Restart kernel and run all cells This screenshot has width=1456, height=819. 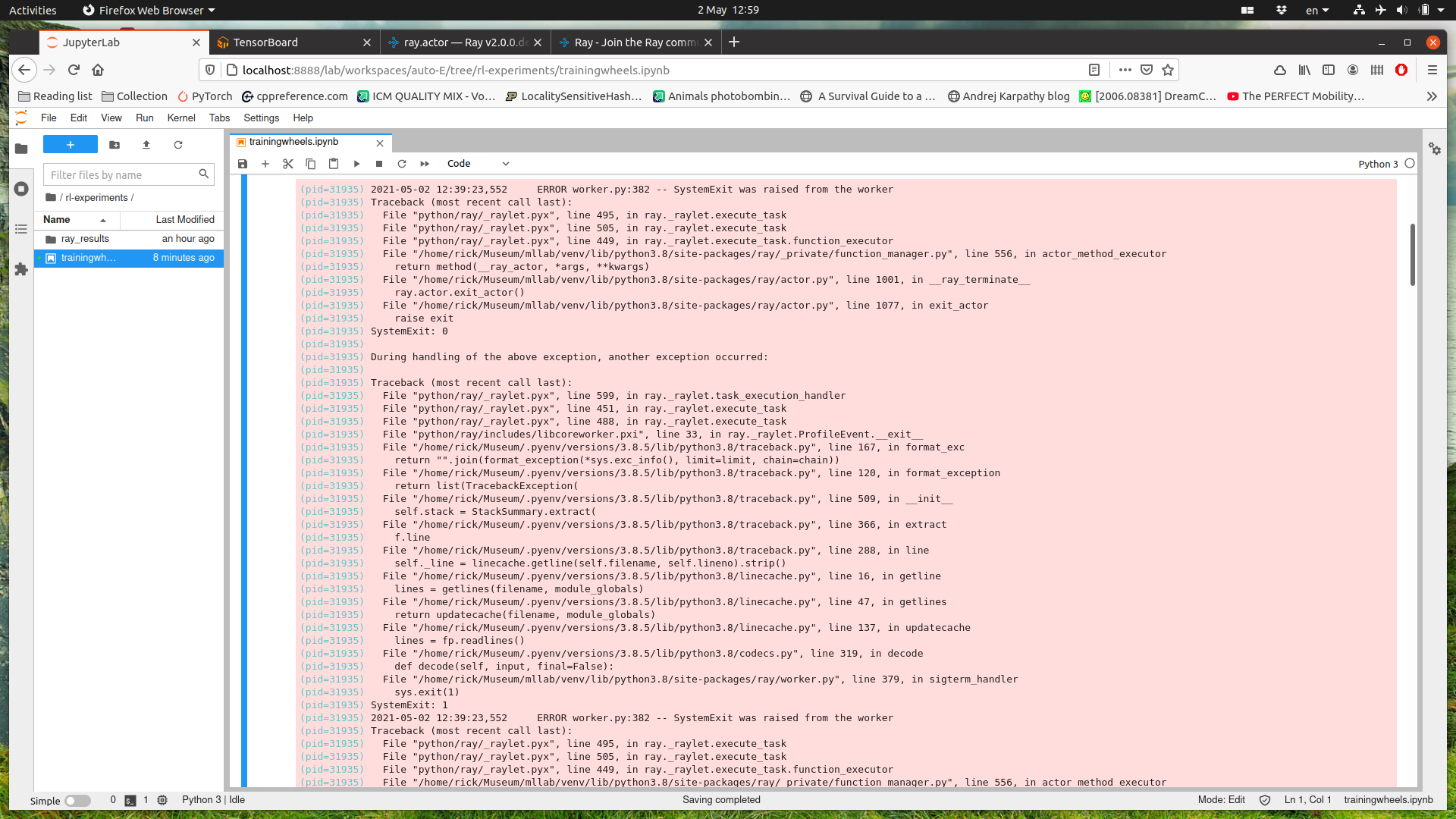click(425, 164)
